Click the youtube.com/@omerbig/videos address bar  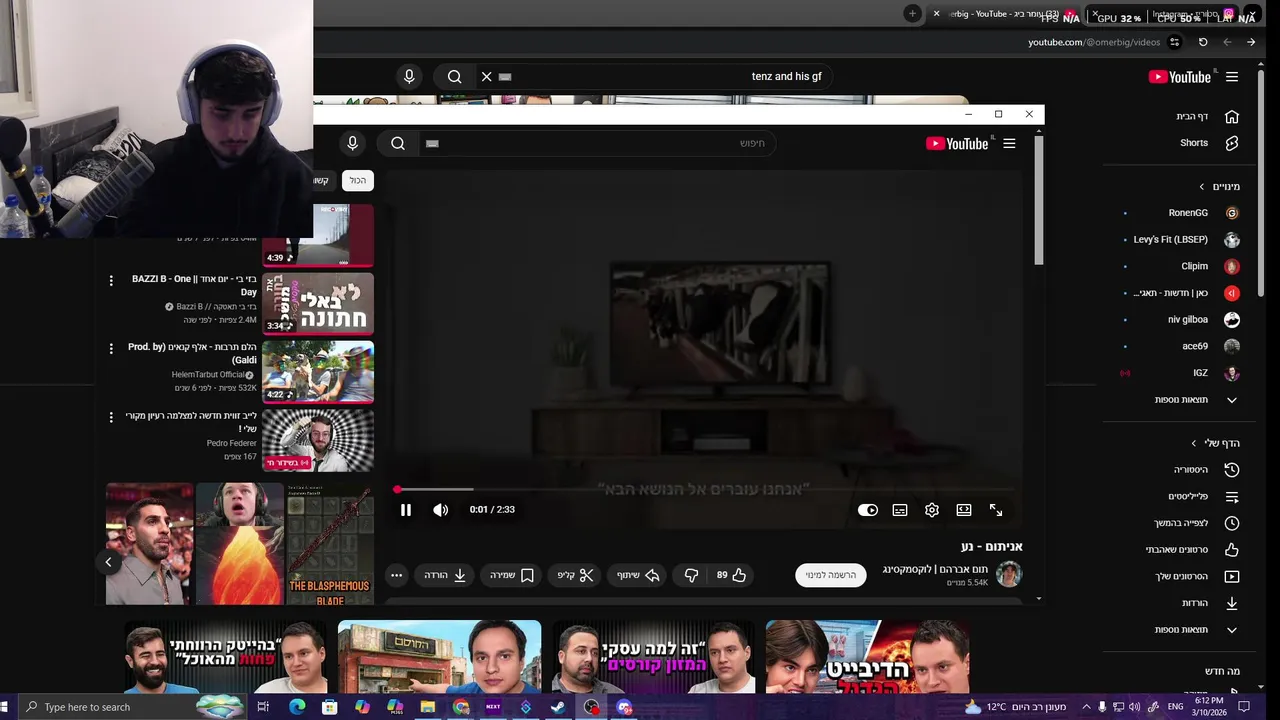click(x=1094, y=42)
